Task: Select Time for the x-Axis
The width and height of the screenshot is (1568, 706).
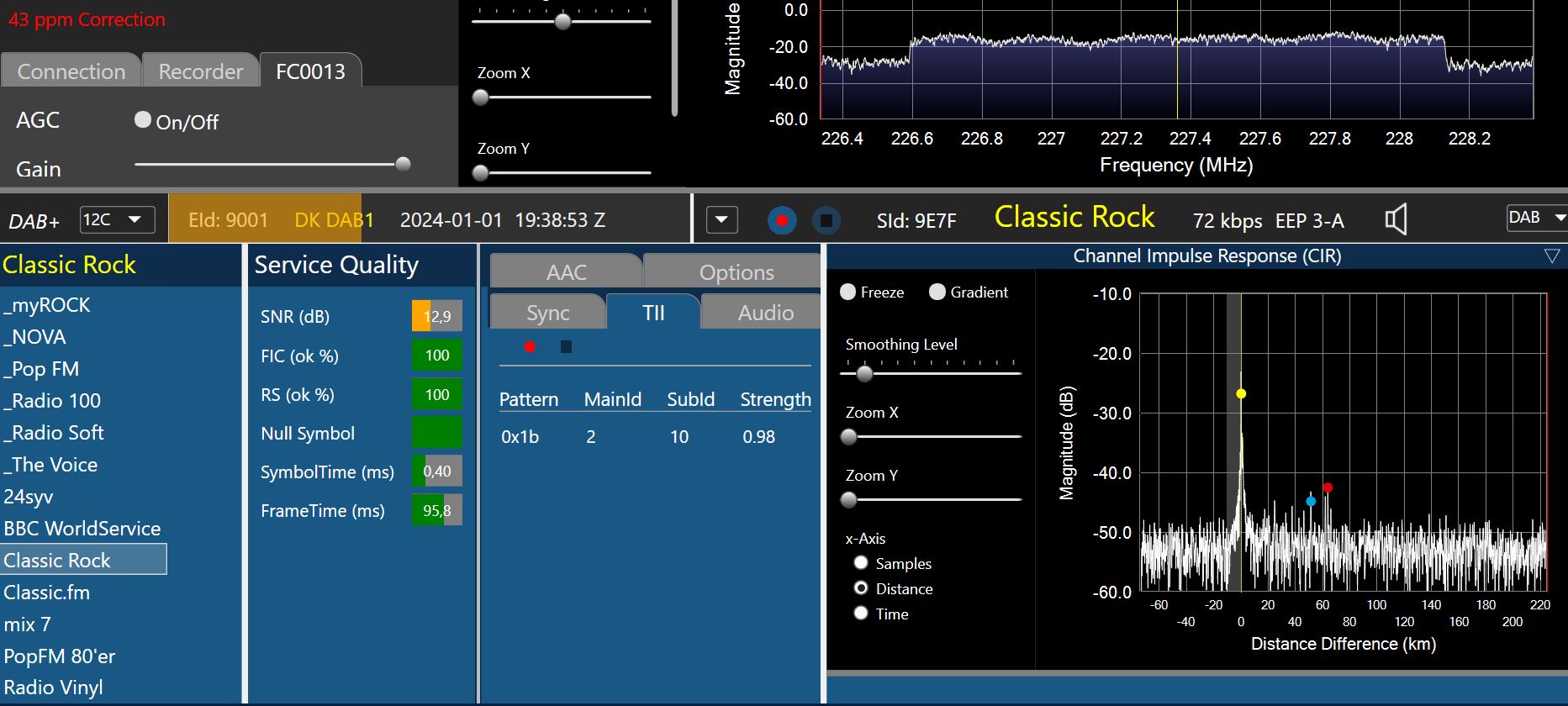Action: click(861, 614)
